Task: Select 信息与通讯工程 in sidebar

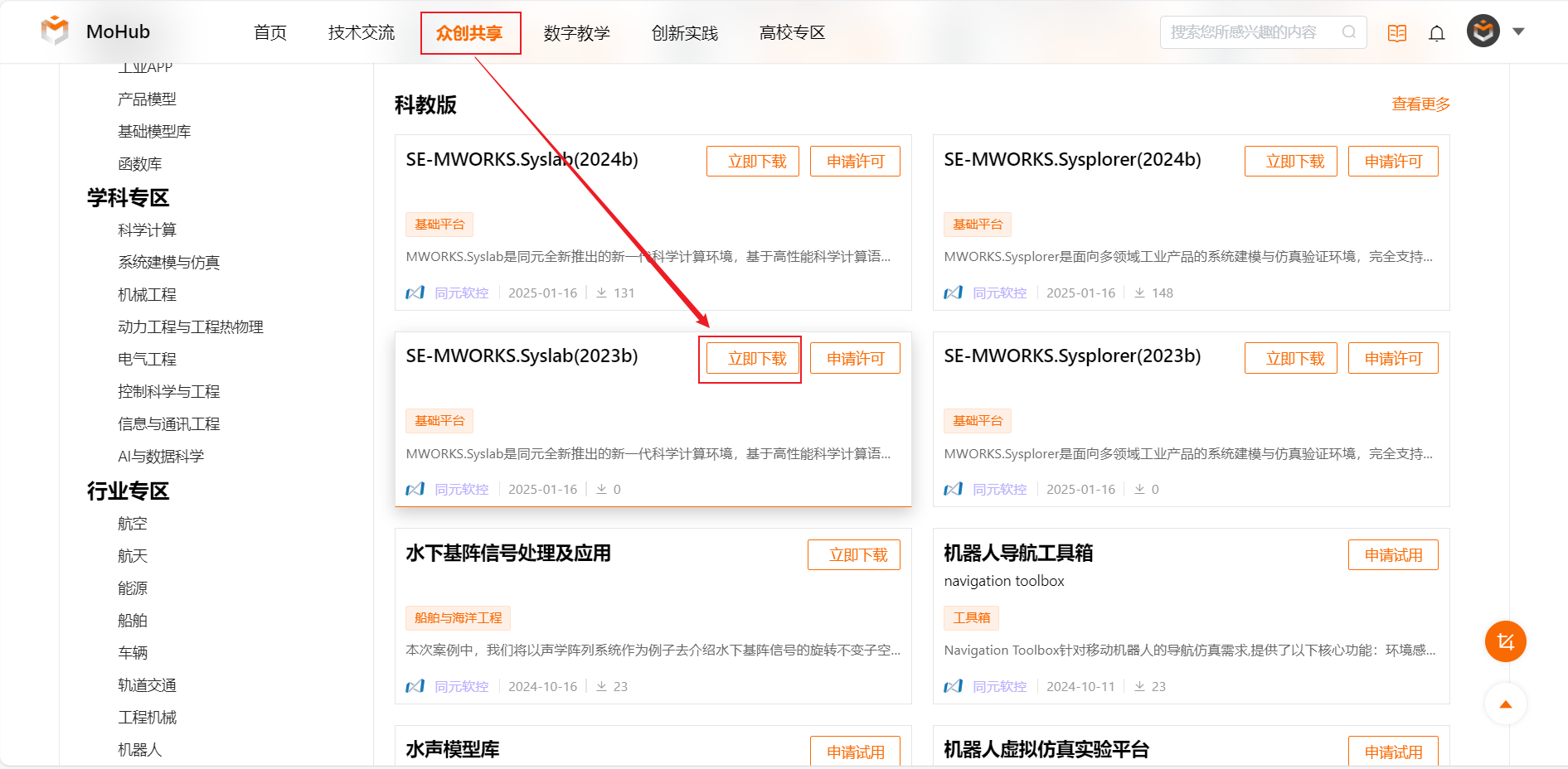Action: 168,423
